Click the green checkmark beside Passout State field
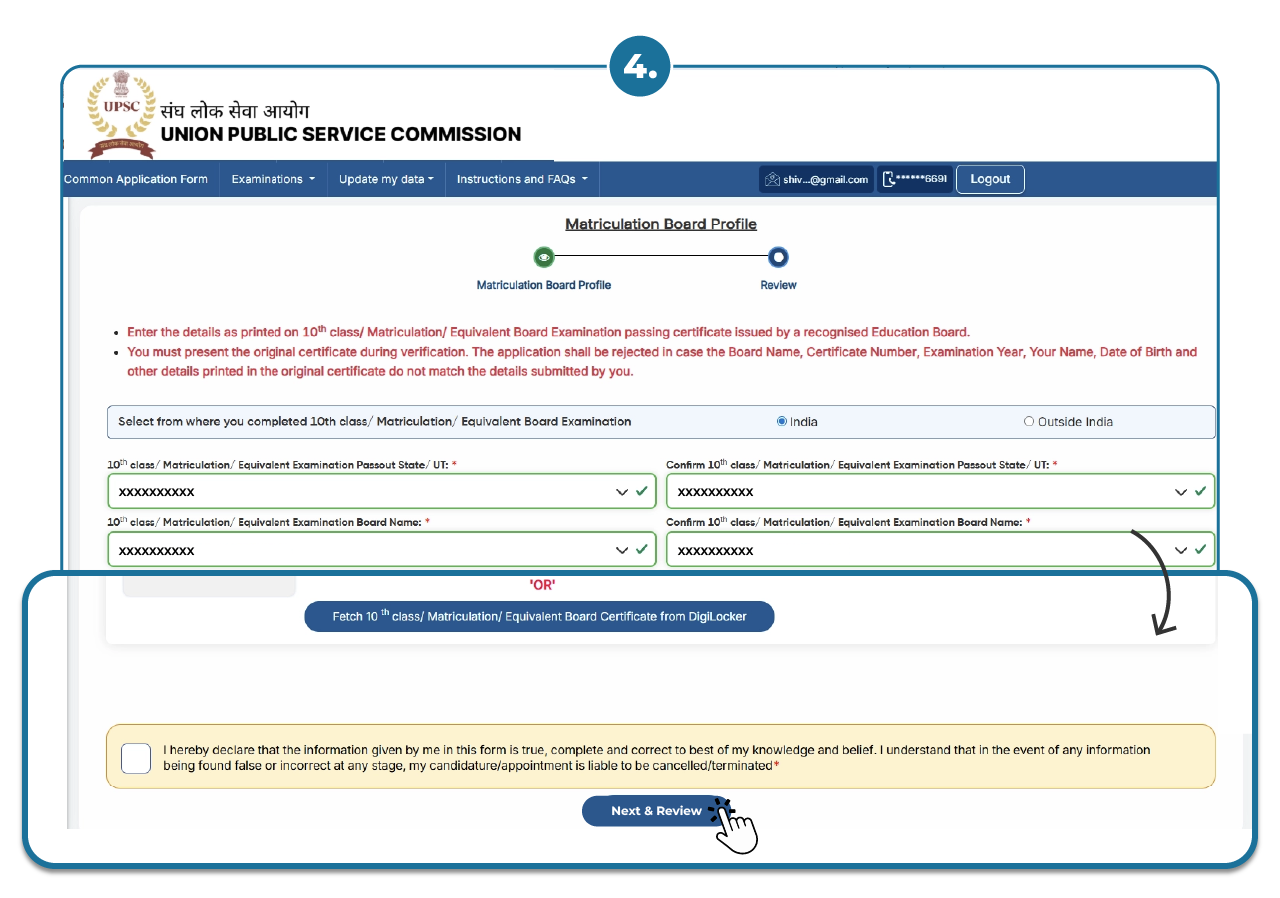The width and height of the screenshot is (1280, 898). (641, 491)
